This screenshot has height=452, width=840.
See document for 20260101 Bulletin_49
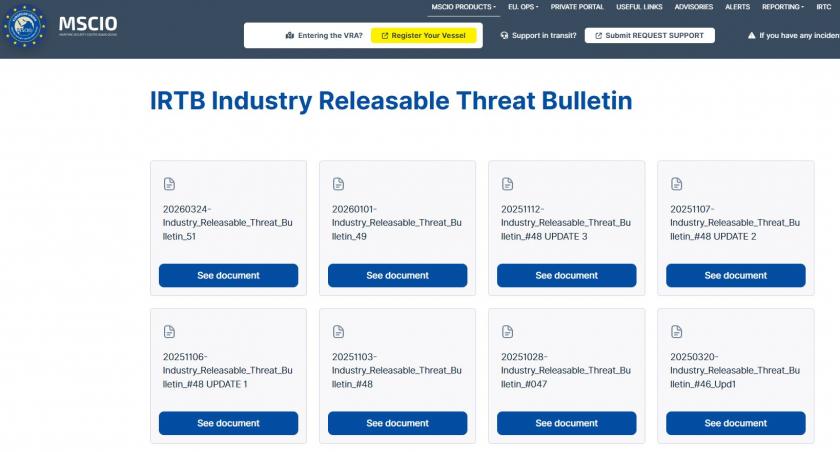point(398,275)
